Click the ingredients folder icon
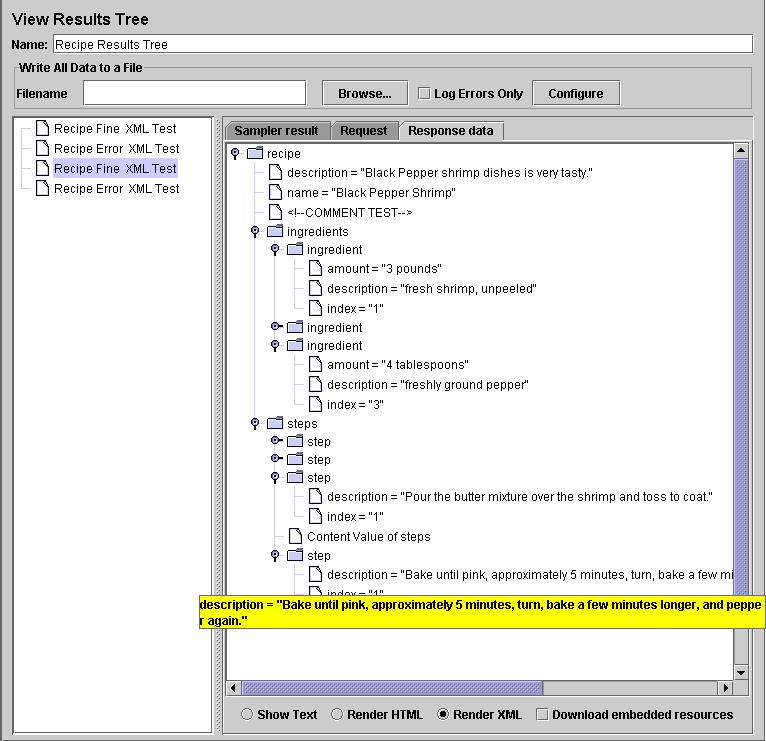Viewport: 766px width, 741px height. [275, 231]
